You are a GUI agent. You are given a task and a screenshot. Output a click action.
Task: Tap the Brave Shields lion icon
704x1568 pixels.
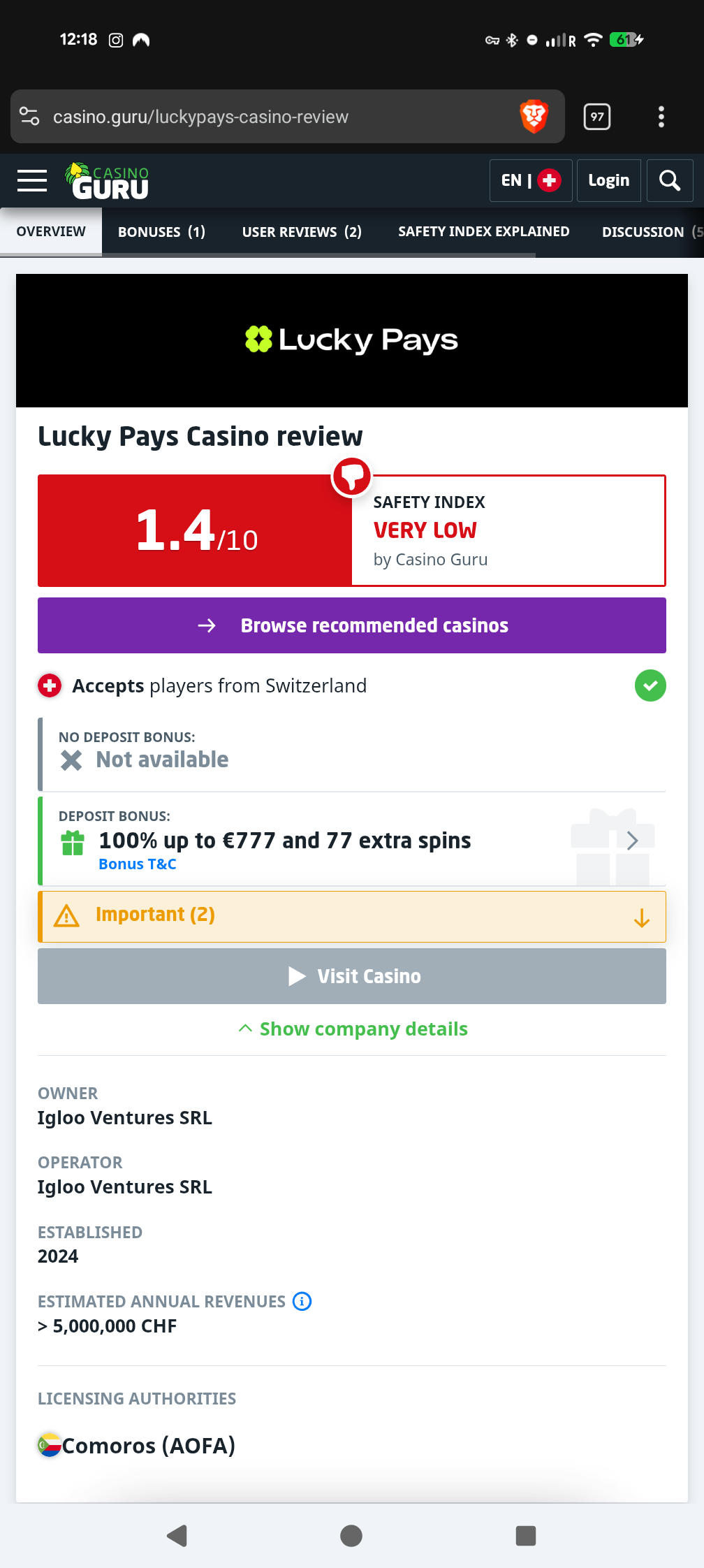pos(534,117)
